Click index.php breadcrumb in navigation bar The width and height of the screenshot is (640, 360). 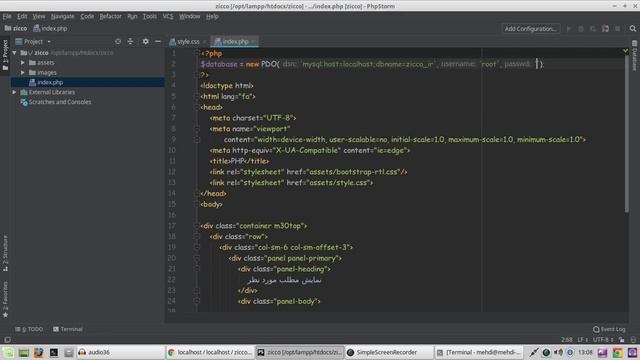[50, 29]
